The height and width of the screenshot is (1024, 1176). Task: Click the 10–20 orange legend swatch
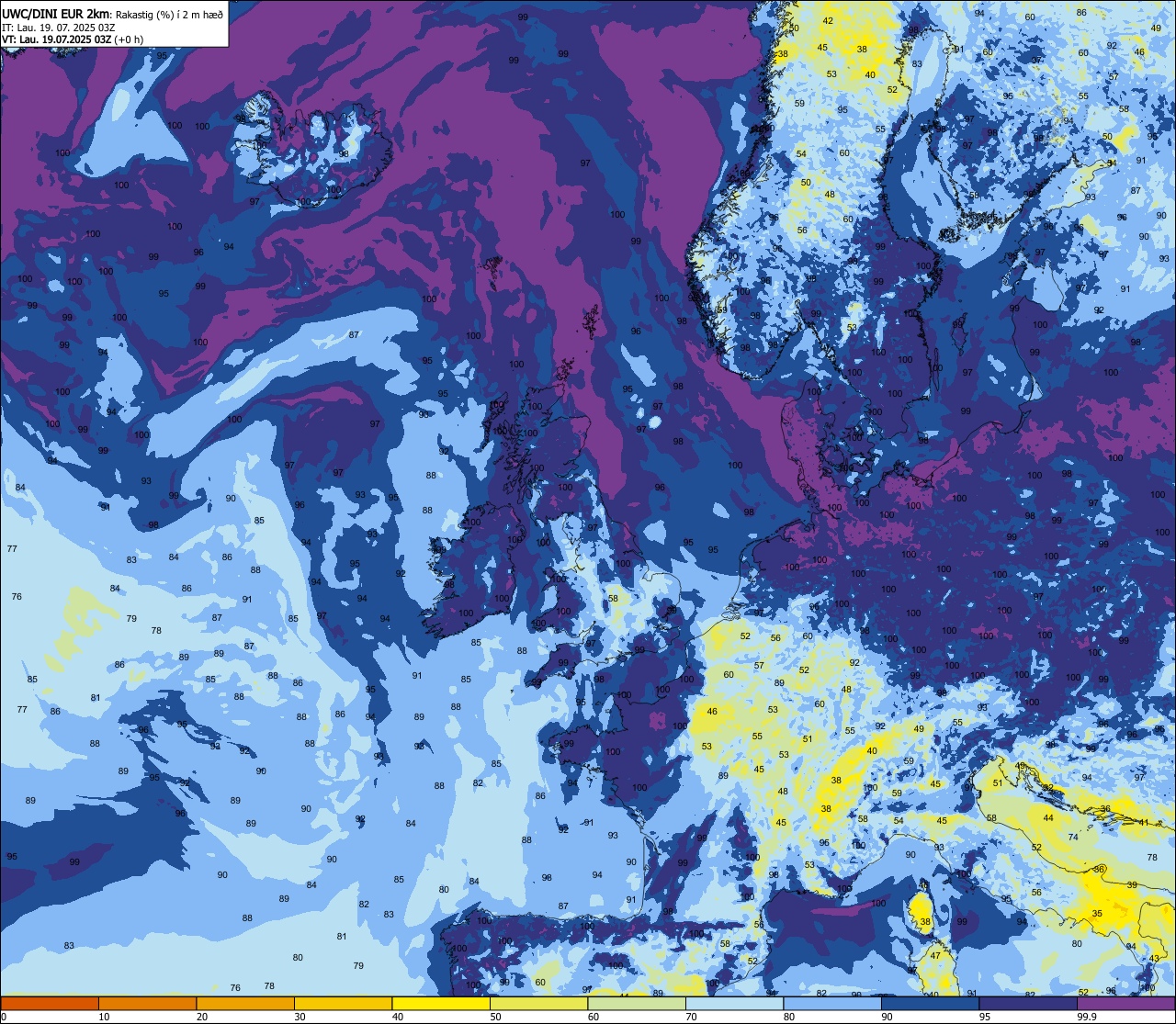147,1003
